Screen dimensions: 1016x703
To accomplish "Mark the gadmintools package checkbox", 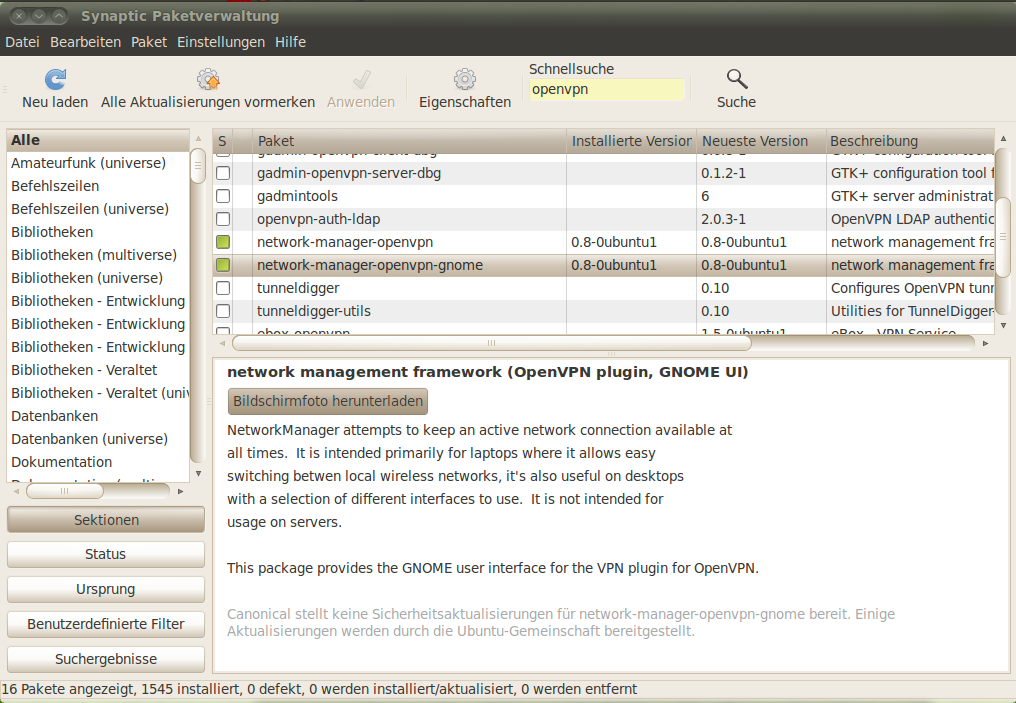I will 223,196.
